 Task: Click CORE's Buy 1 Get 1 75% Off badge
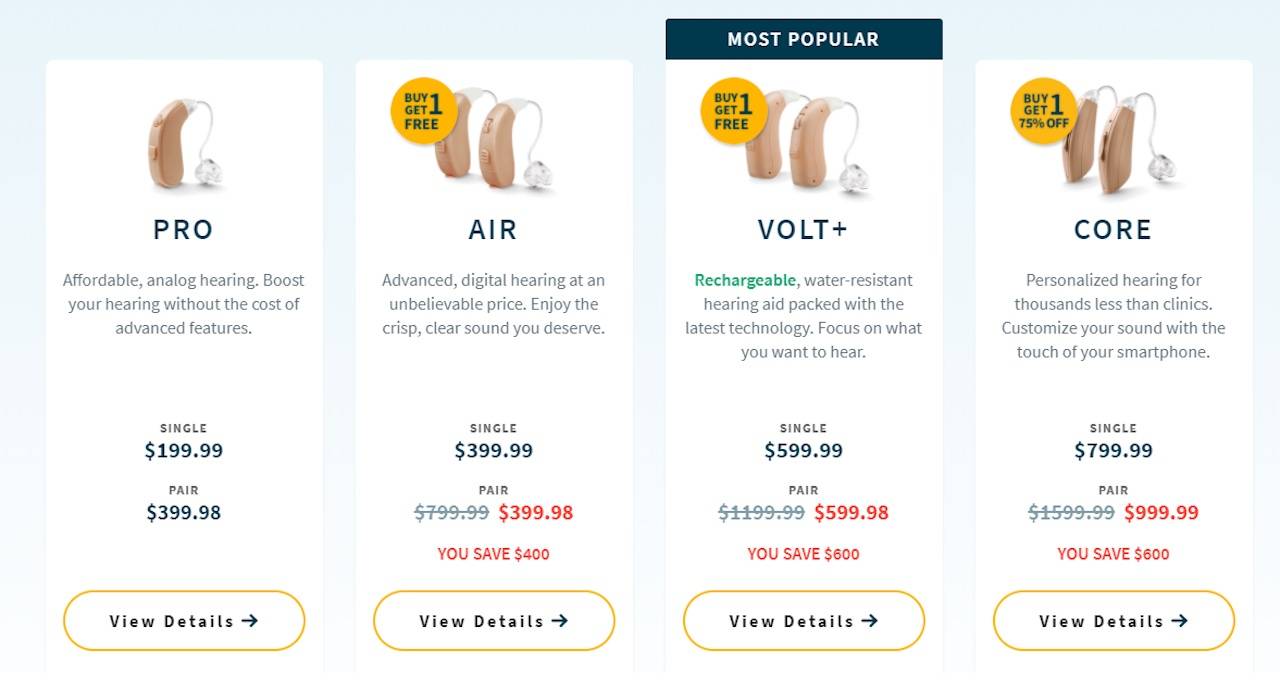click(x=1043, y=111)
